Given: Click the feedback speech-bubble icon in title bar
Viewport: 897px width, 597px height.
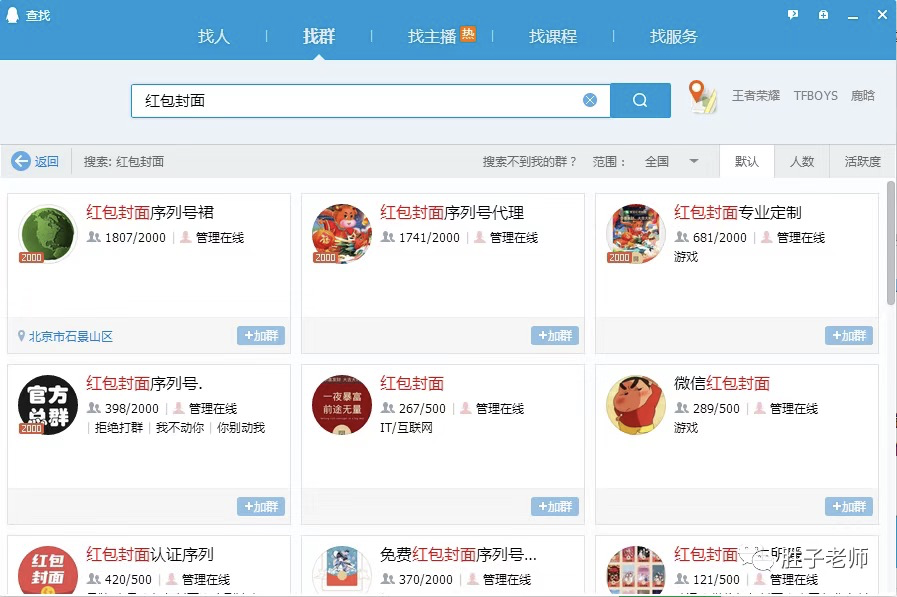Looking at the screenshot, I should 794,15.
